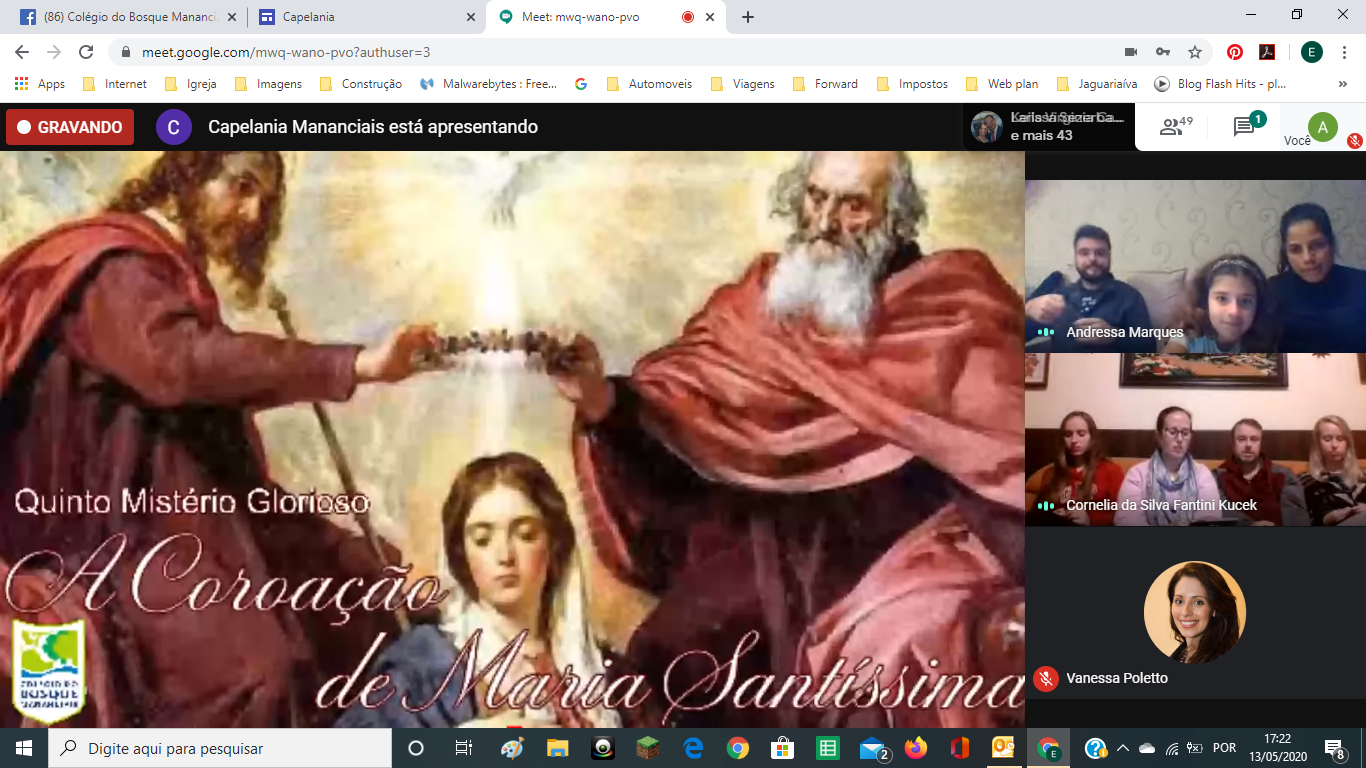Open the Blog Flash Hits bookmark
This screenshot has width=1366, height=768.
click(1221, 84)
